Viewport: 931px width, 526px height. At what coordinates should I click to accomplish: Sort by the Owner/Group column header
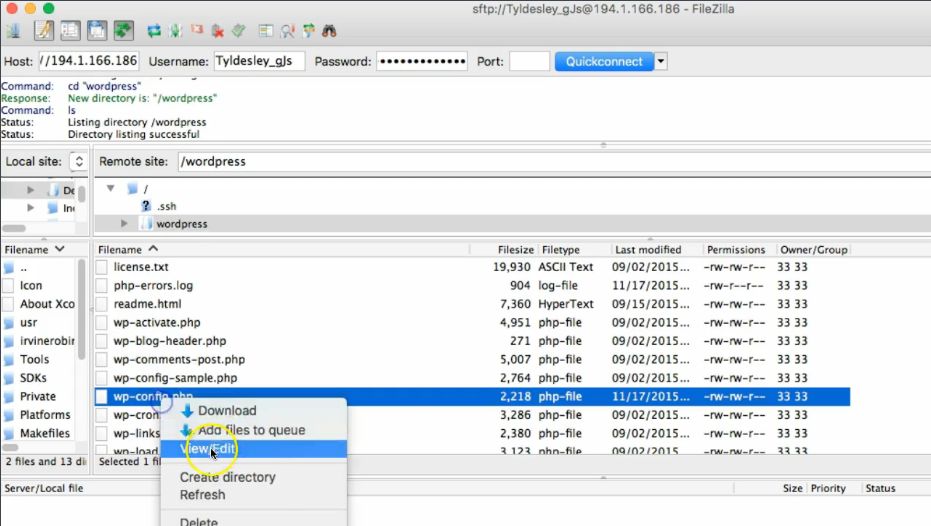pos(813,249)
